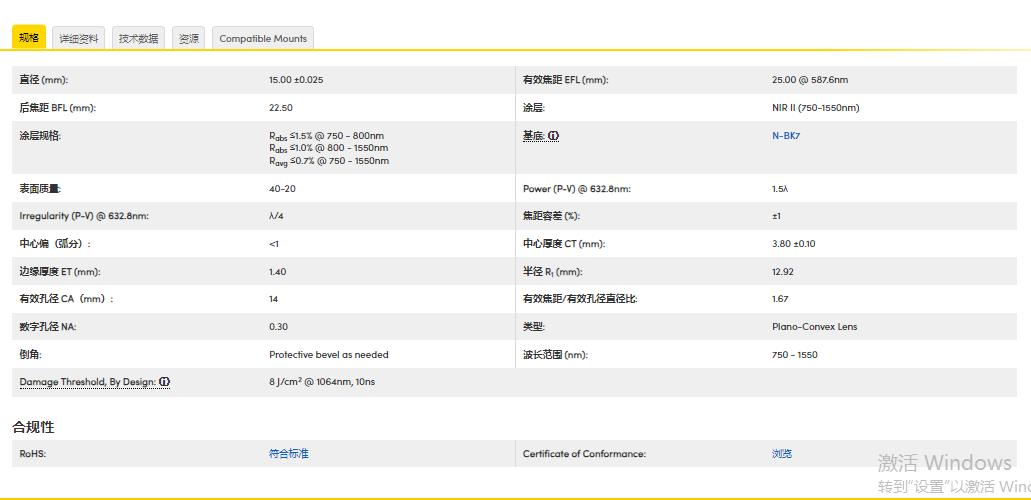Select the 规格 tab

pos(29,38)
